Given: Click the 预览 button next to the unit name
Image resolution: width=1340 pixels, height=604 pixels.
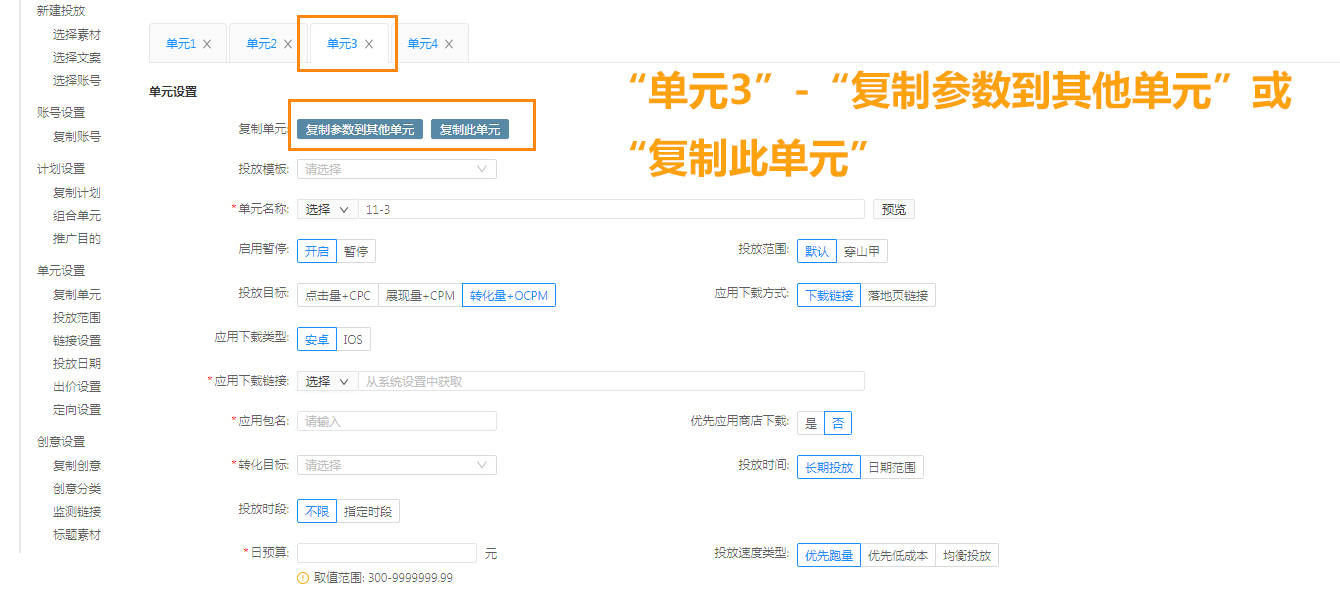Looking at the screenshot, I should click(893, 209).
